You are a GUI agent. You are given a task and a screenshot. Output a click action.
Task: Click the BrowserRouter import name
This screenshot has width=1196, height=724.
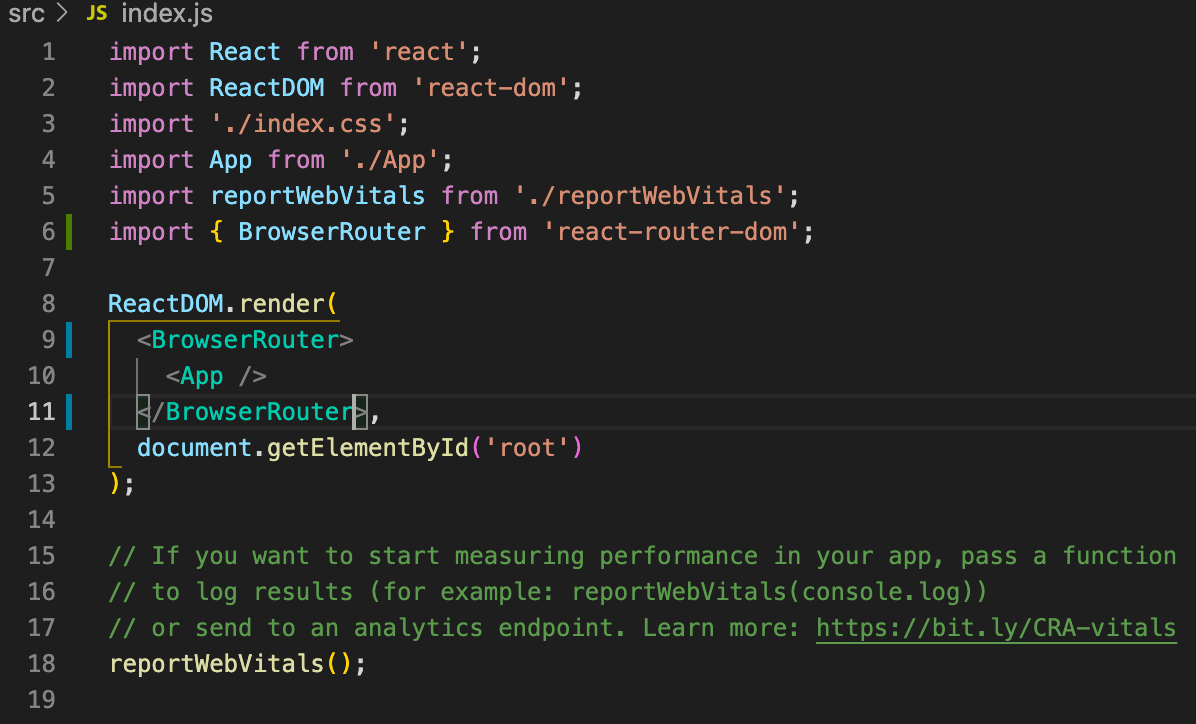click(x=331, y=231)
